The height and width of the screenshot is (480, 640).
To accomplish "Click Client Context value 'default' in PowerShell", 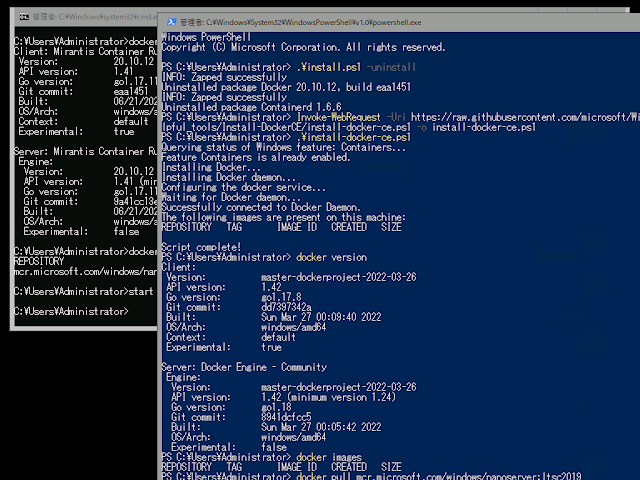I will pos(278,337).
